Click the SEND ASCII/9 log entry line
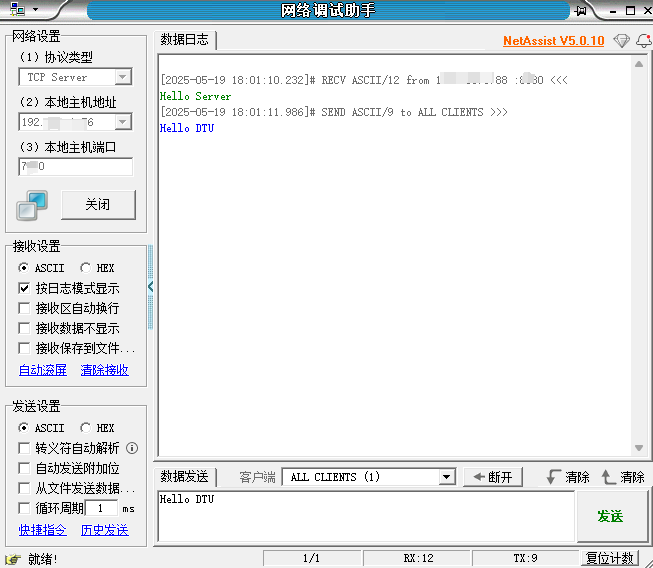653x568 pixels. tap(334, 112)
